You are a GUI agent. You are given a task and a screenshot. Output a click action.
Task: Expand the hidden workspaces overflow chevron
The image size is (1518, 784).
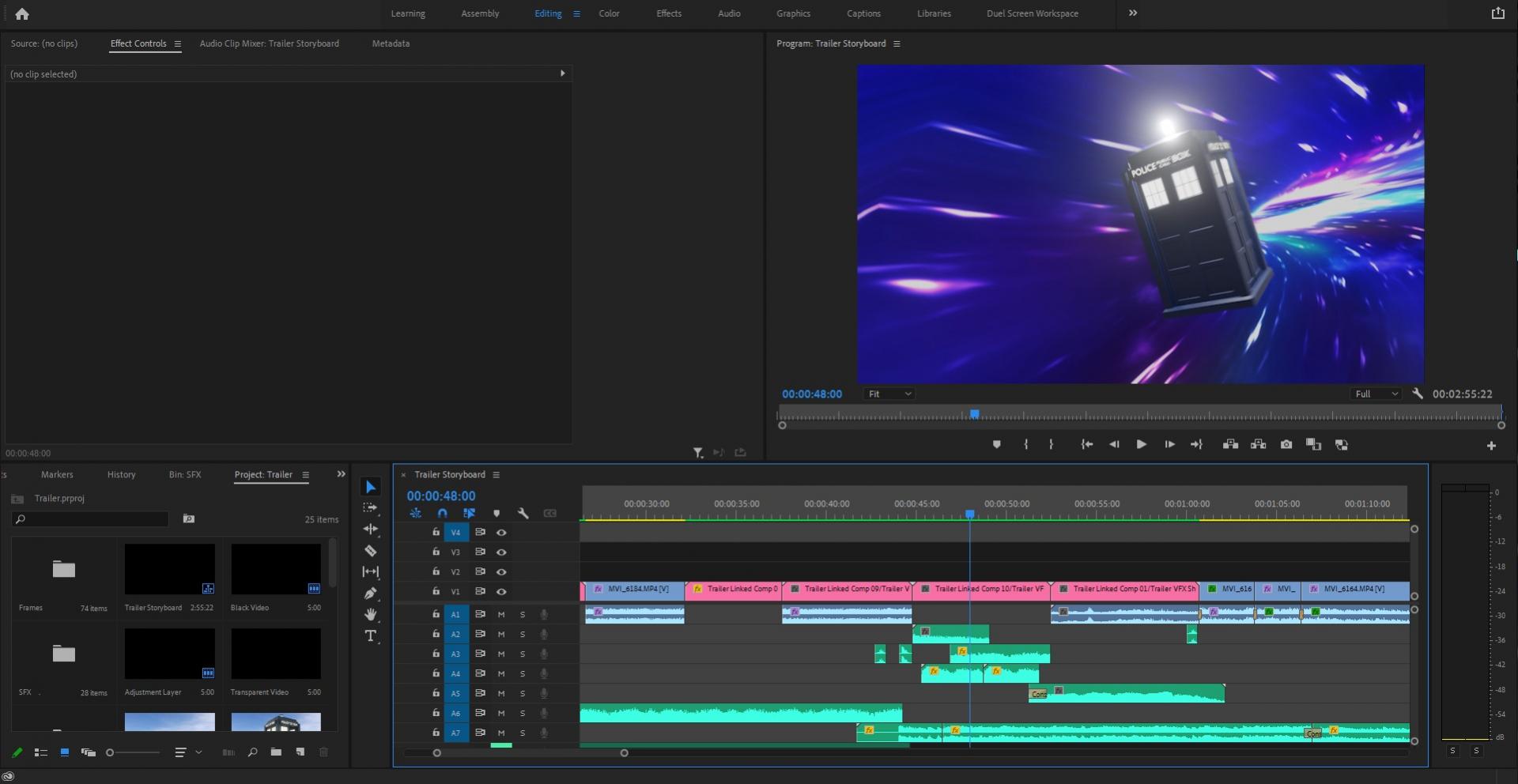point(1133,13)
